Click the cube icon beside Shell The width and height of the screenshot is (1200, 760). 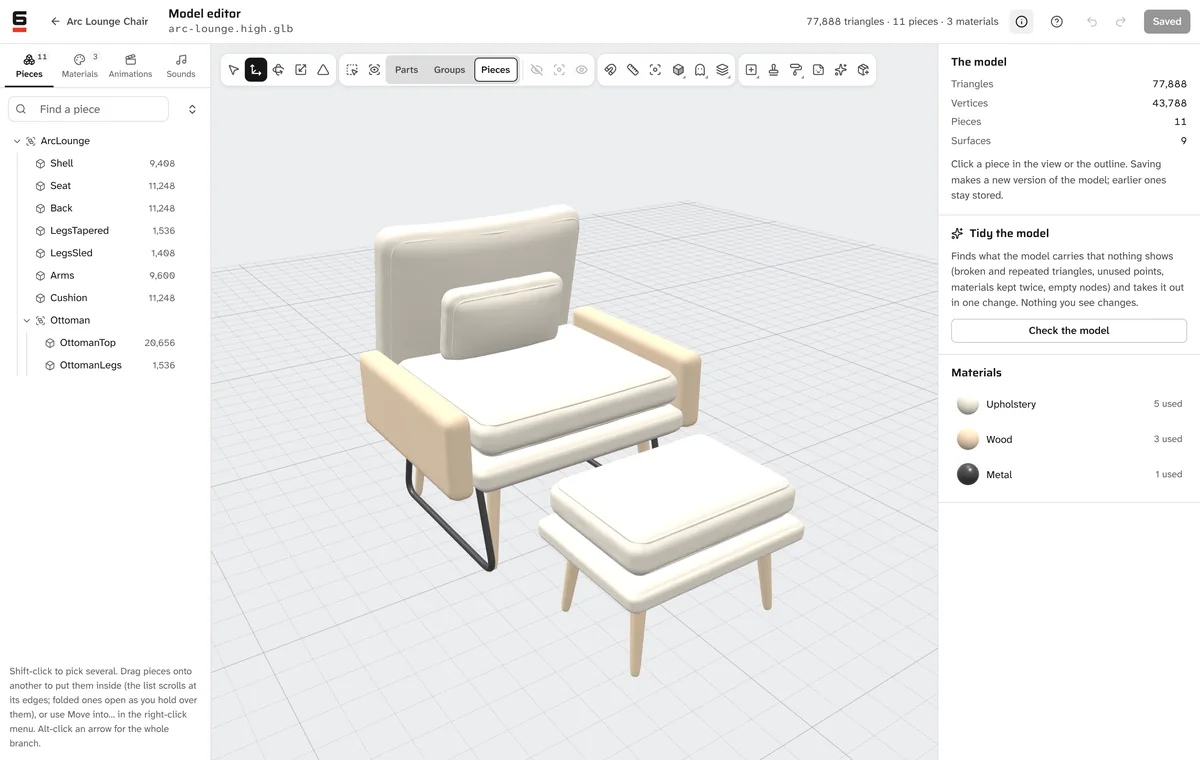click(40, 163)
